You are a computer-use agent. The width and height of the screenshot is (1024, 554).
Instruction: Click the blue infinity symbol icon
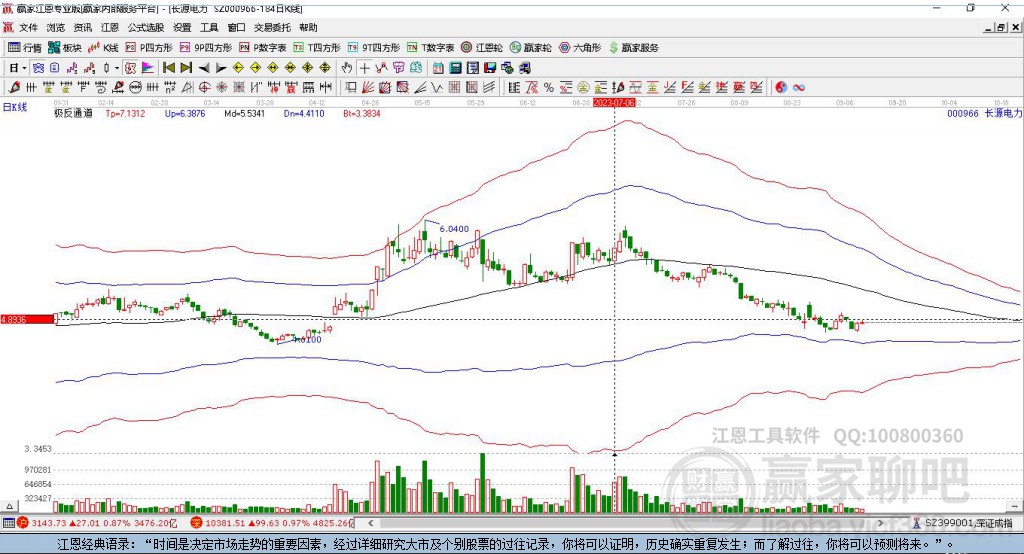798,88
